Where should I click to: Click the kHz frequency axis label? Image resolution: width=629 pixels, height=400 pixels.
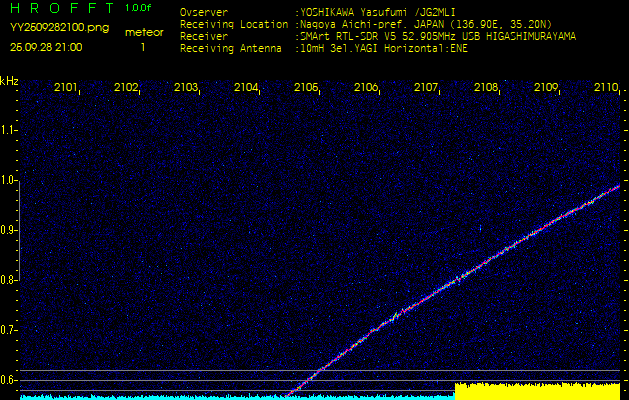click(x=9, y=81)
